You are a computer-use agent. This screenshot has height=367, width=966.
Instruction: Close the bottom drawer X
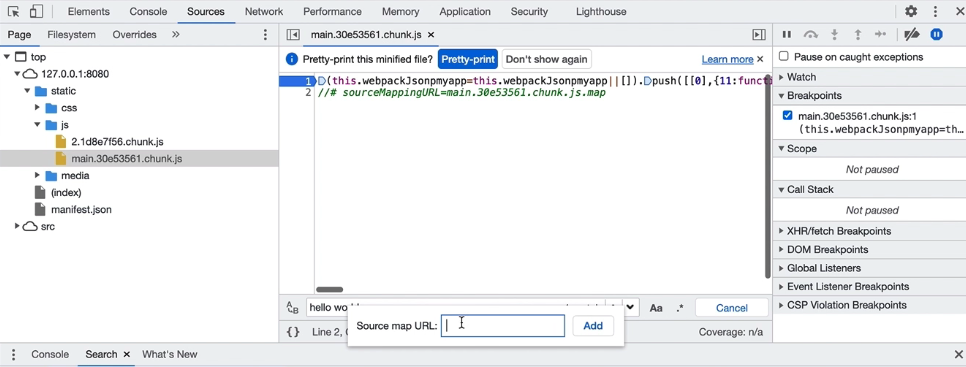click(x=958, y=355)
